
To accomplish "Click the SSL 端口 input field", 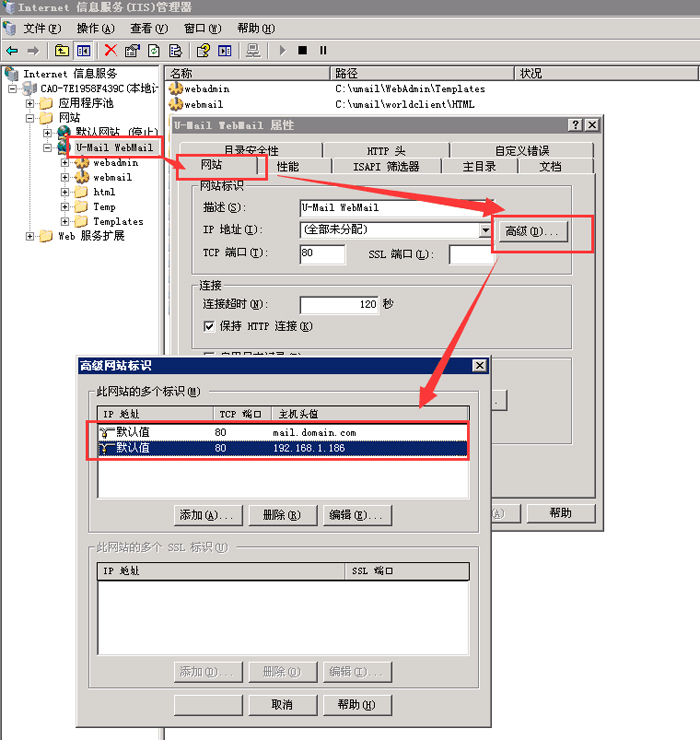I will coord(471,254).
